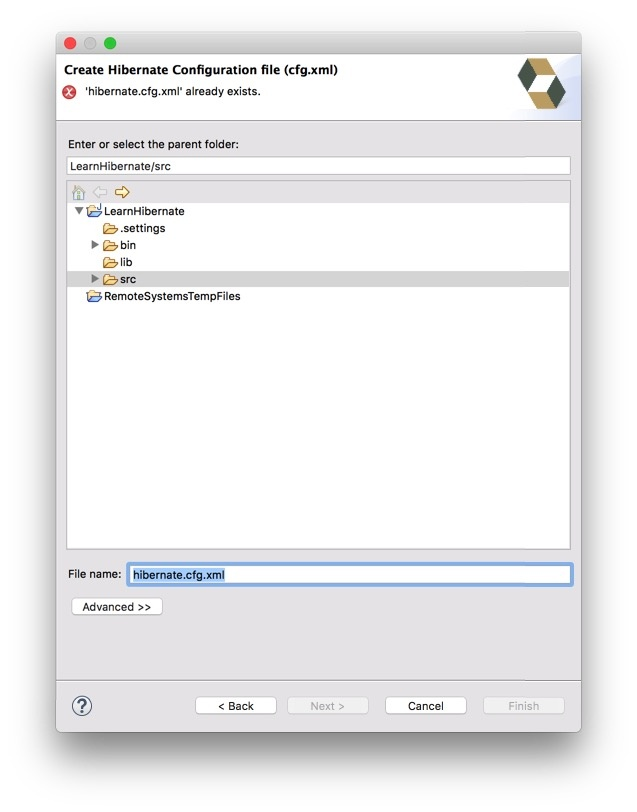Click the 'already exists' error message text
This screenshot has width=637, height=812.
173,92
